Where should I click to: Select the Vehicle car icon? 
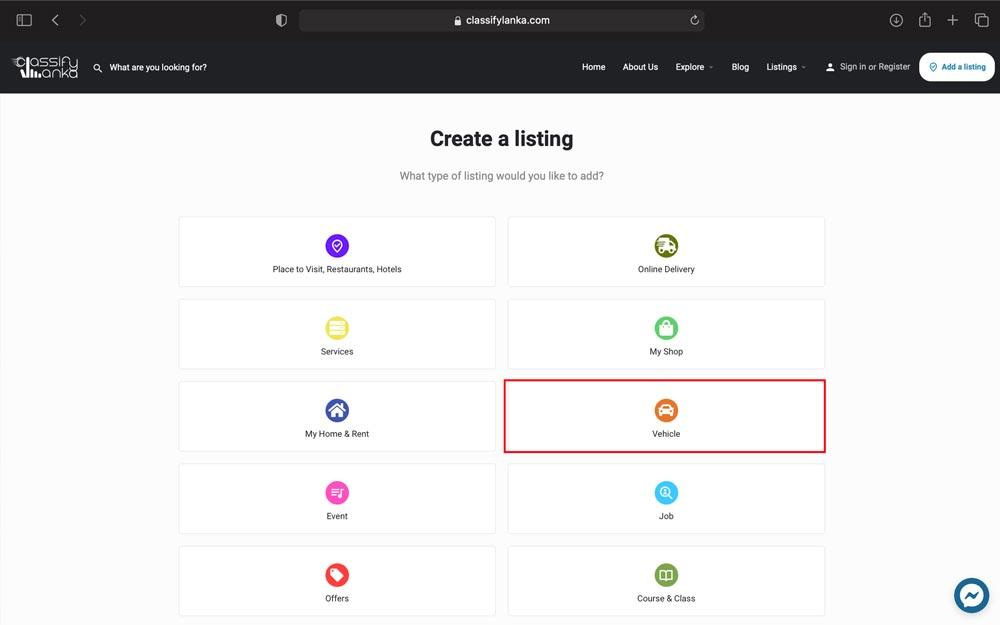click(666, 410)
